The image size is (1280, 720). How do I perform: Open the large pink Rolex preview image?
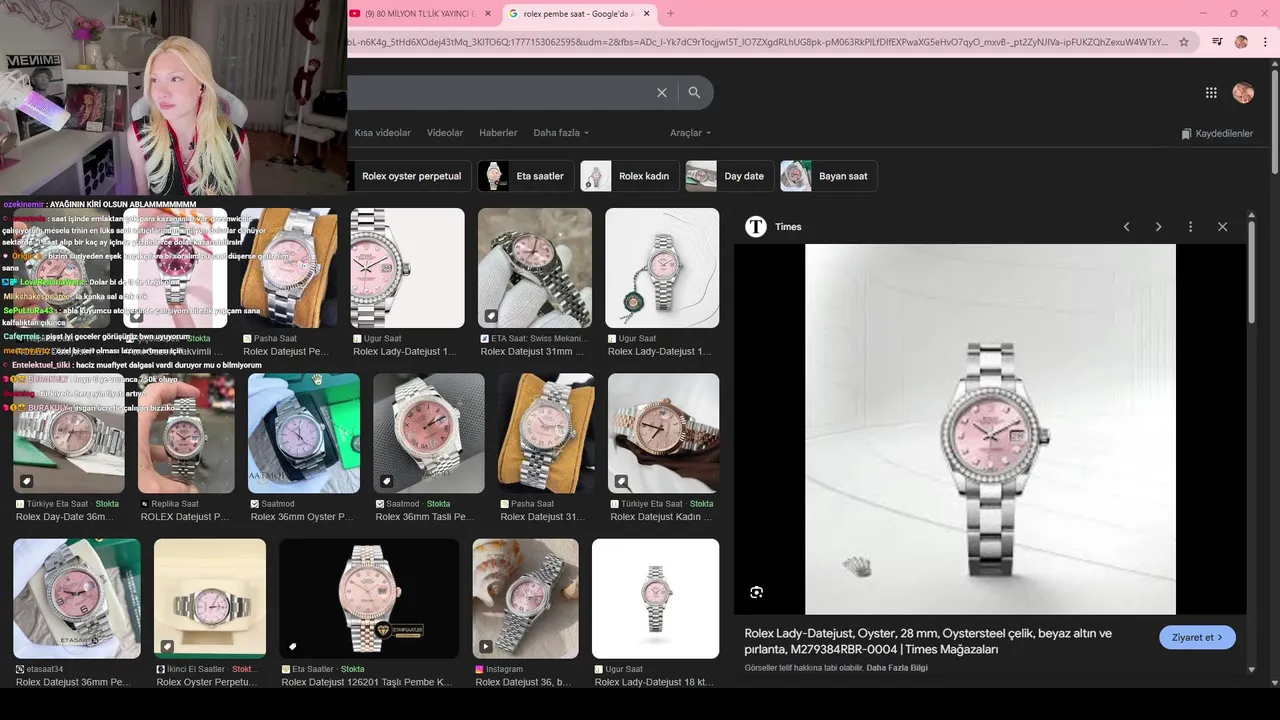point(990,429)
